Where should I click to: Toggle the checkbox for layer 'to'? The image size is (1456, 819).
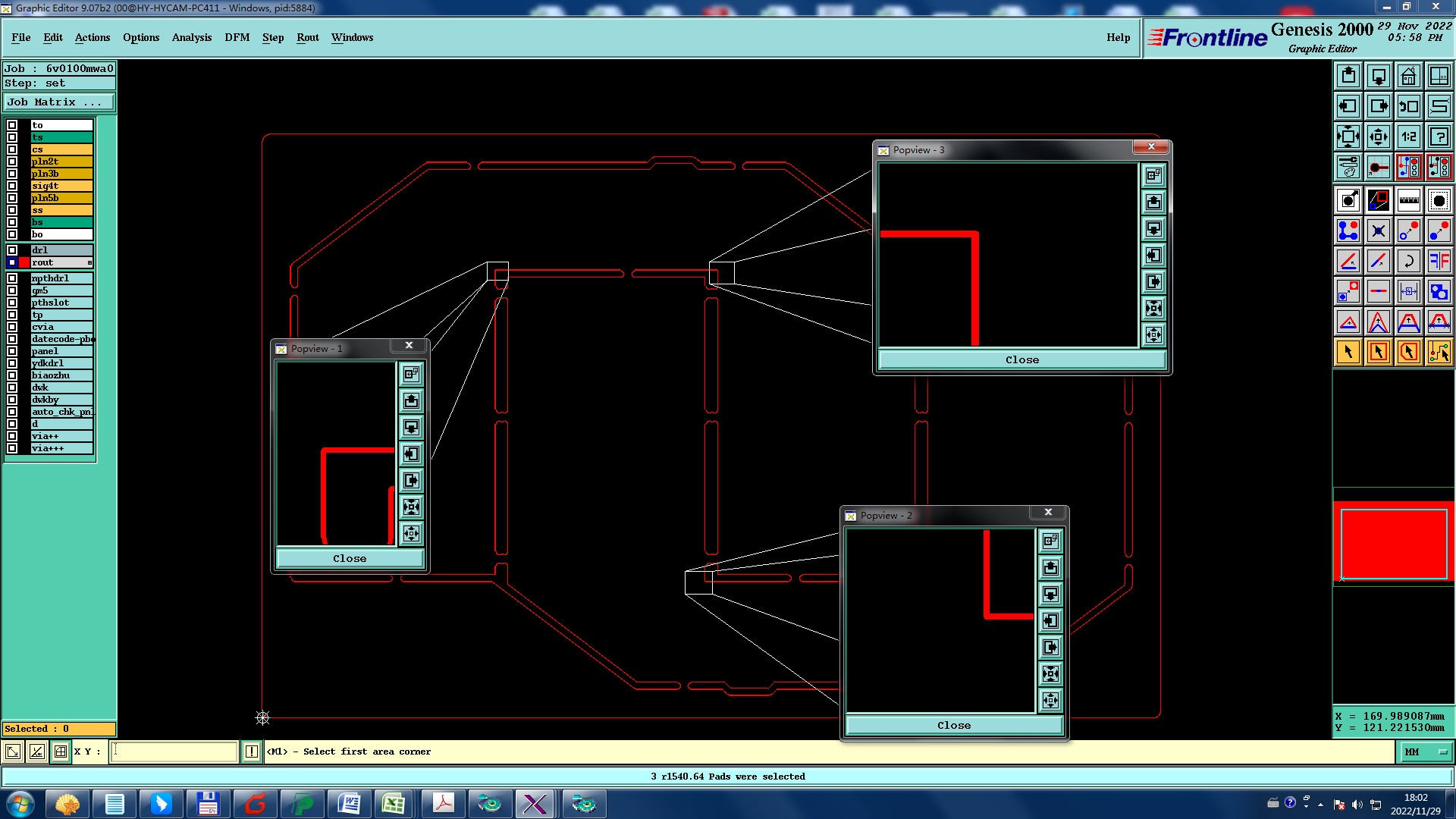12,125
